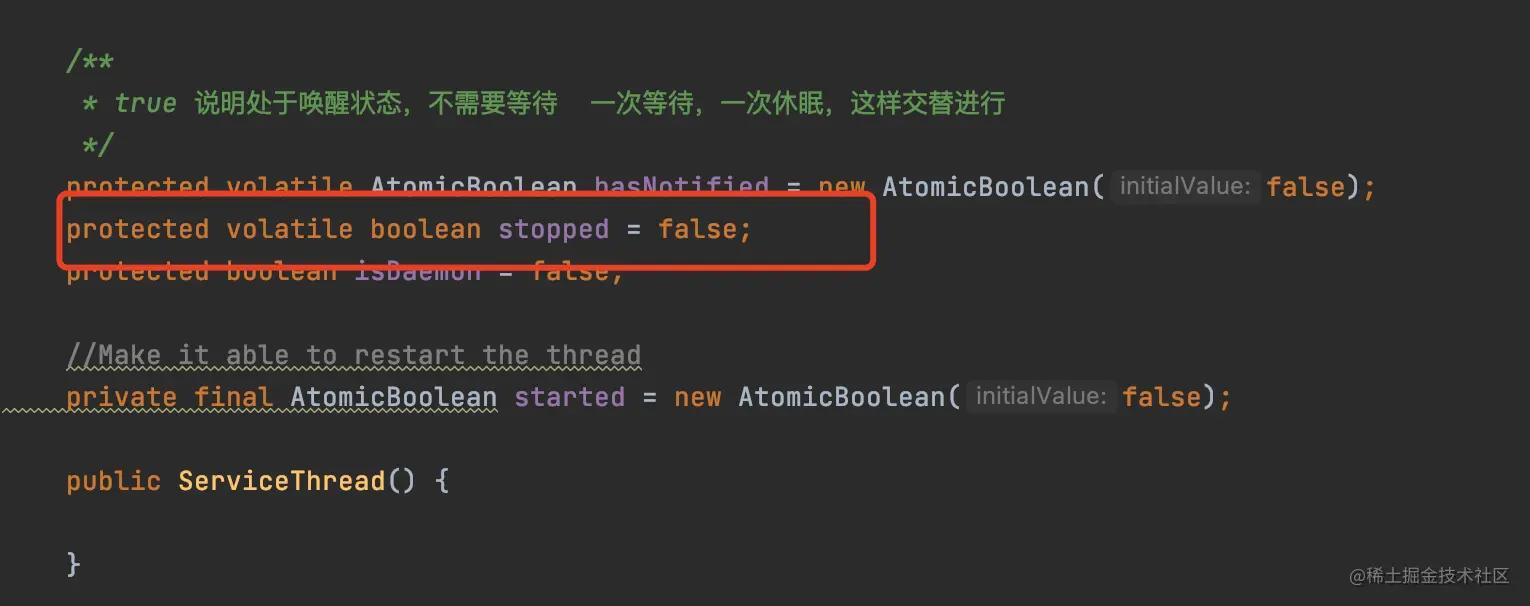The image size is (1530, 606).
Task: Click the 'new' keyword on the started line
Action: pyautogui.click(x=698, y=397)
